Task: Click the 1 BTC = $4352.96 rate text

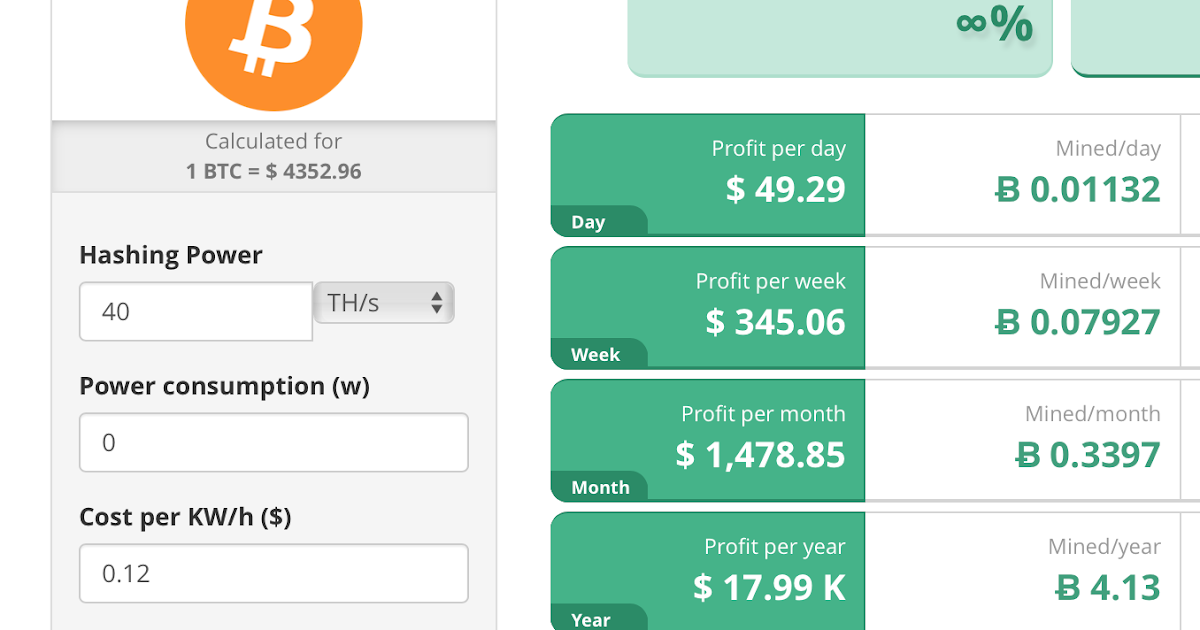Action: point(273,171)
